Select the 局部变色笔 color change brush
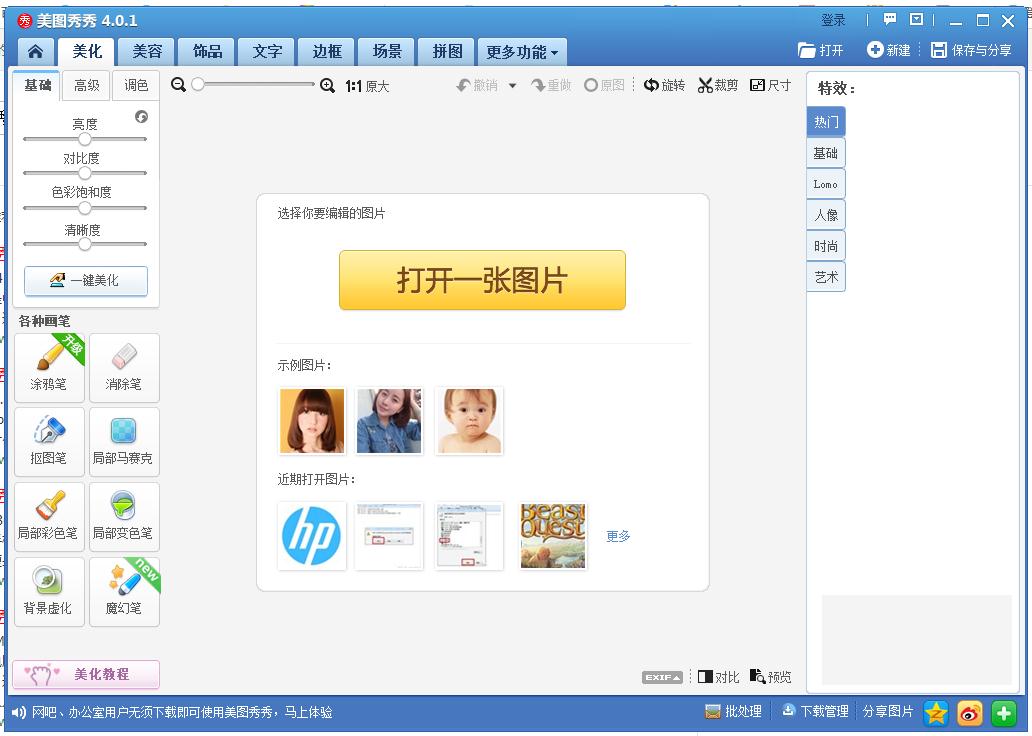The image size is (1032, 736). click(x=124, y=517)
